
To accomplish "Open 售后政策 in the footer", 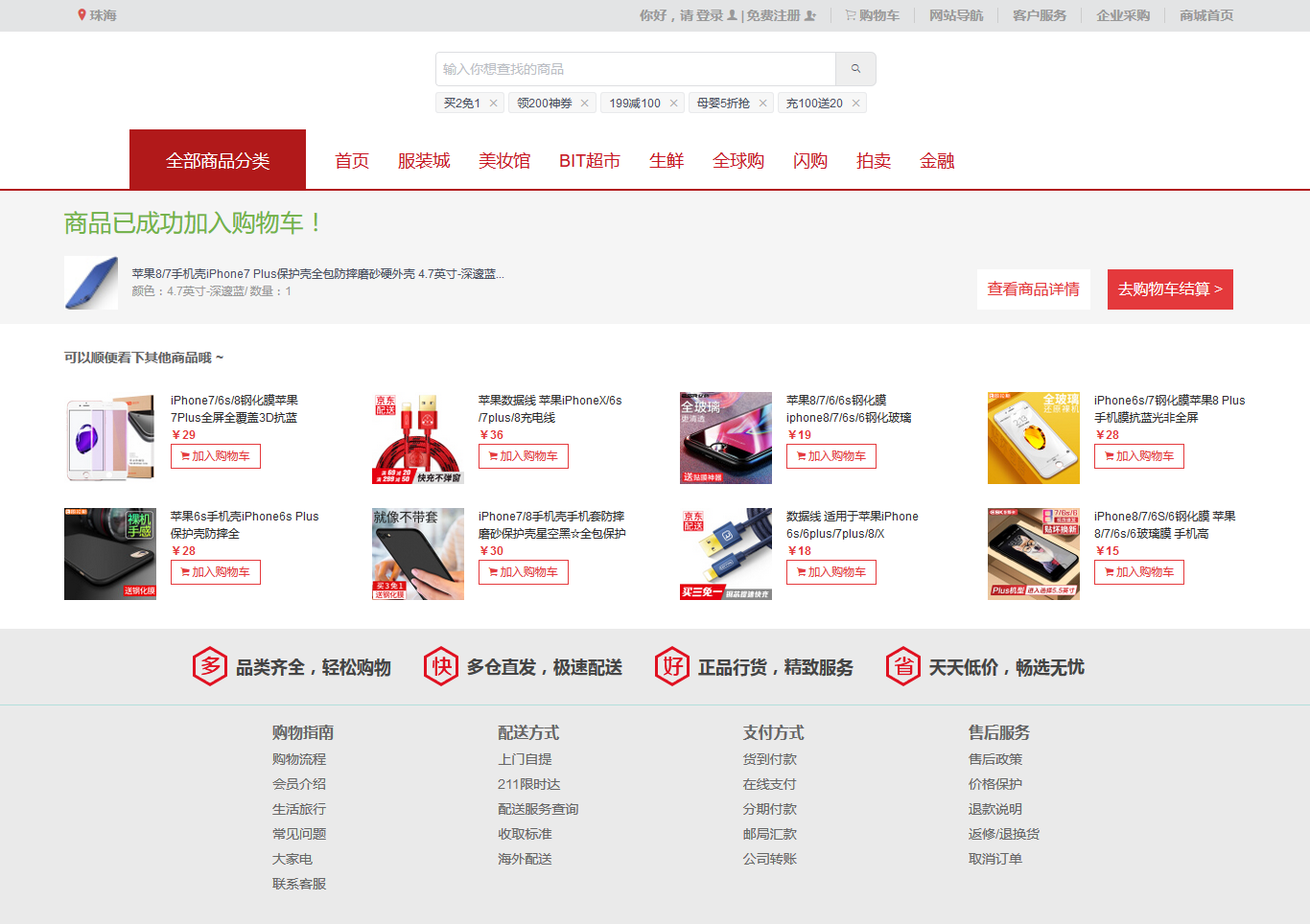I will (995, 759).
